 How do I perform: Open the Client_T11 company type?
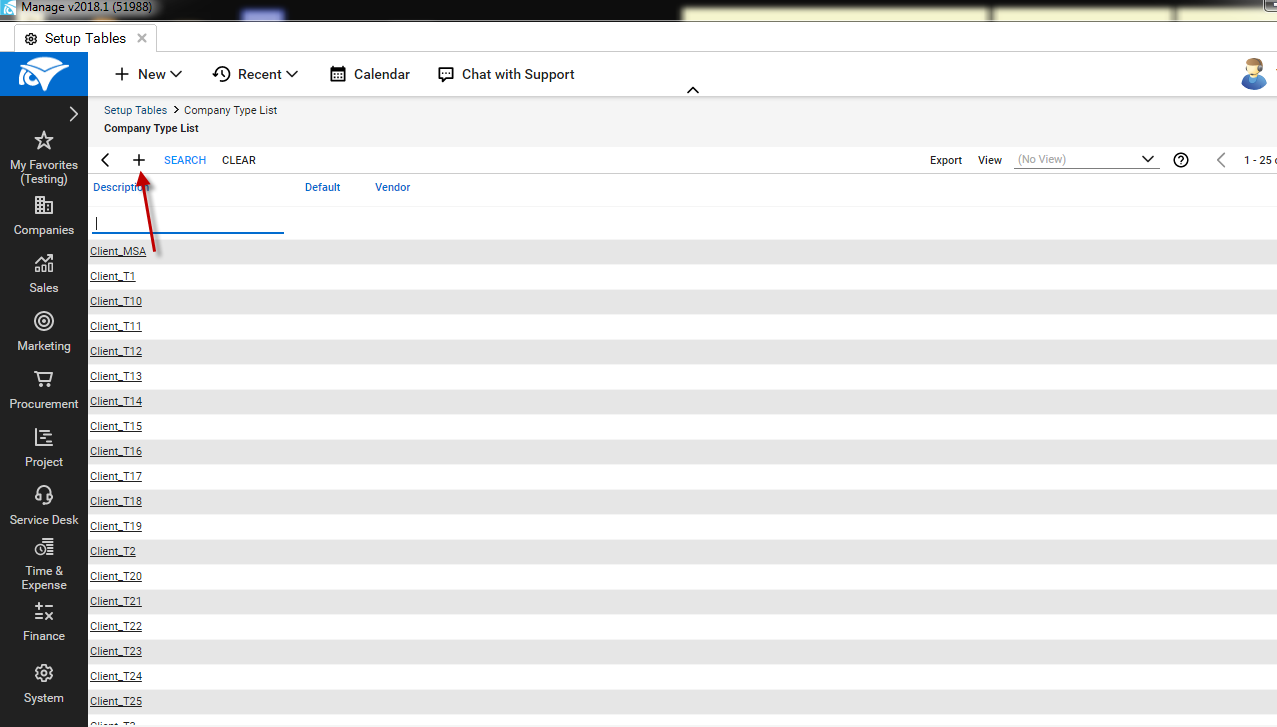click(x=116, y=326)
